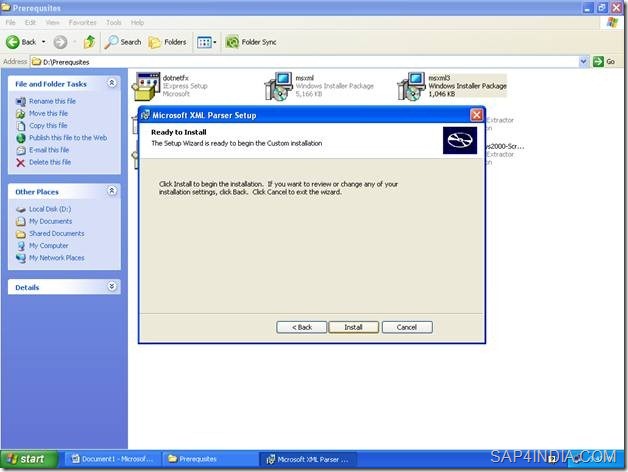Cancel the Microsoft XML Parser Setup
The height and width of the screenshot is (472, 628).
(x=407, y=327)
